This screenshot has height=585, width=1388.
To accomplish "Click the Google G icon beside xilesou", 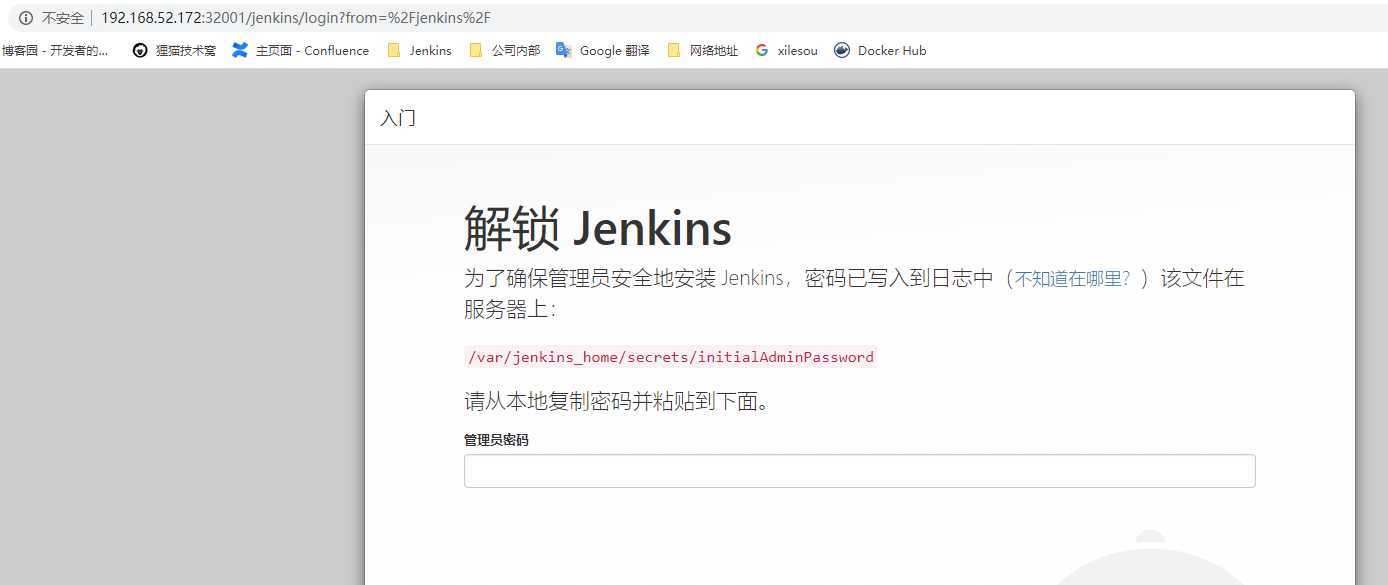I will [762, 50].
